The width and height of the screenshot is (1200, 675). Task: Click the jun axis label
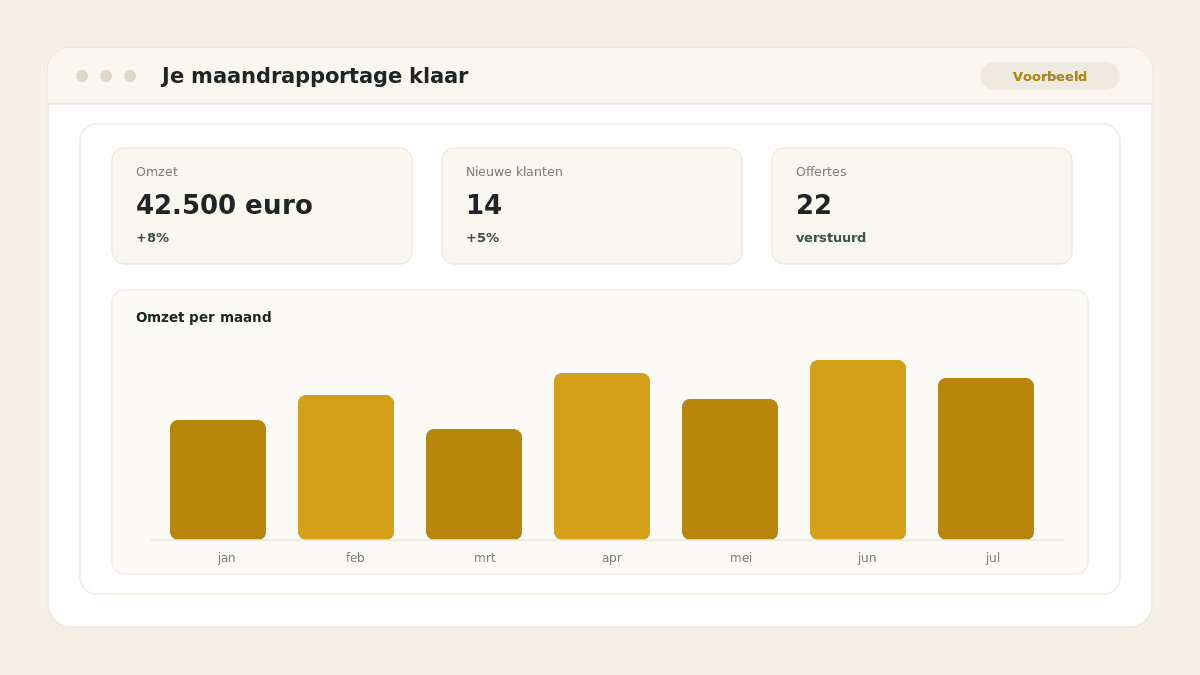point(867,558)
